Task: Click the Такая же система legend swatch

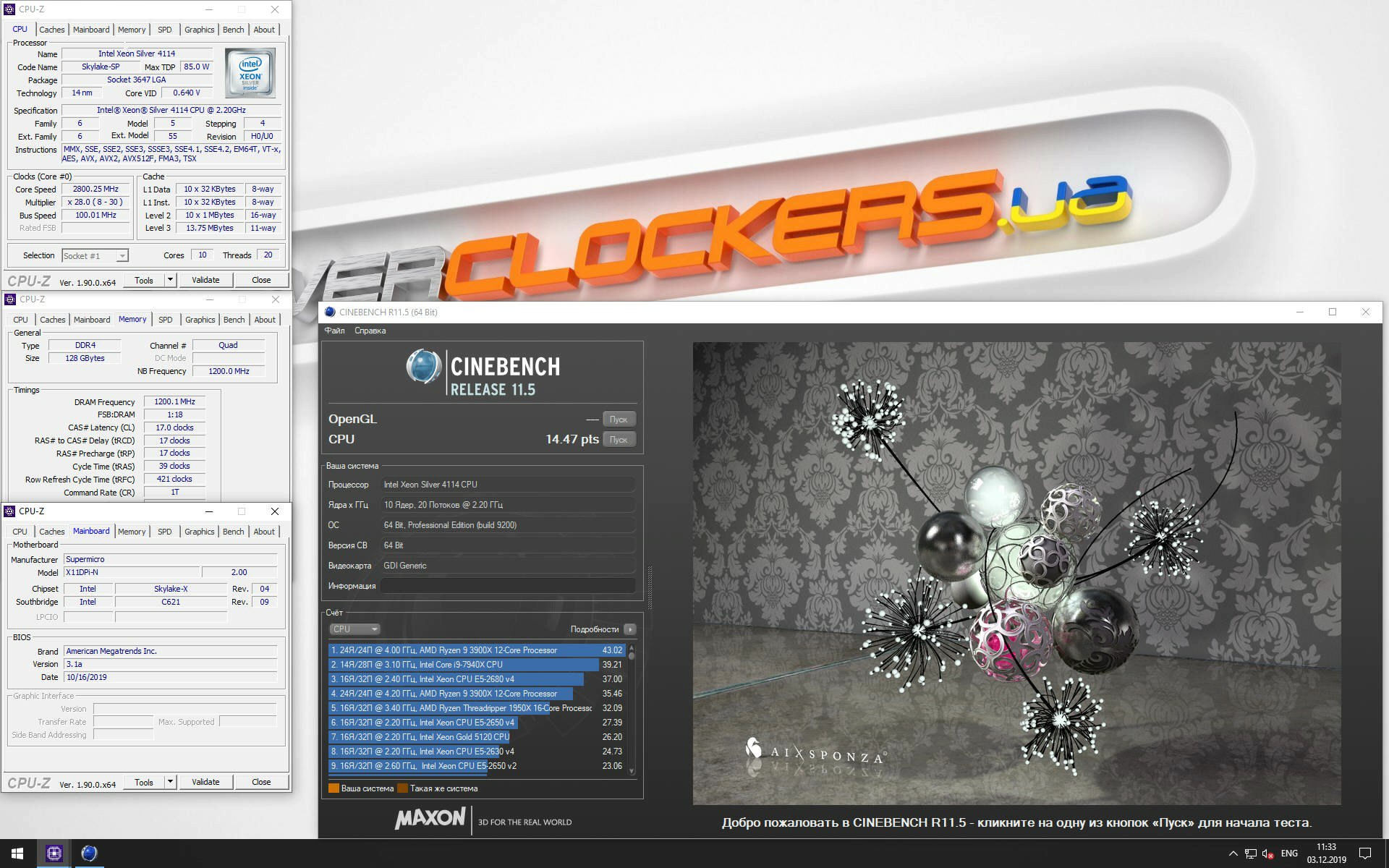Action: tap(402, 788)
